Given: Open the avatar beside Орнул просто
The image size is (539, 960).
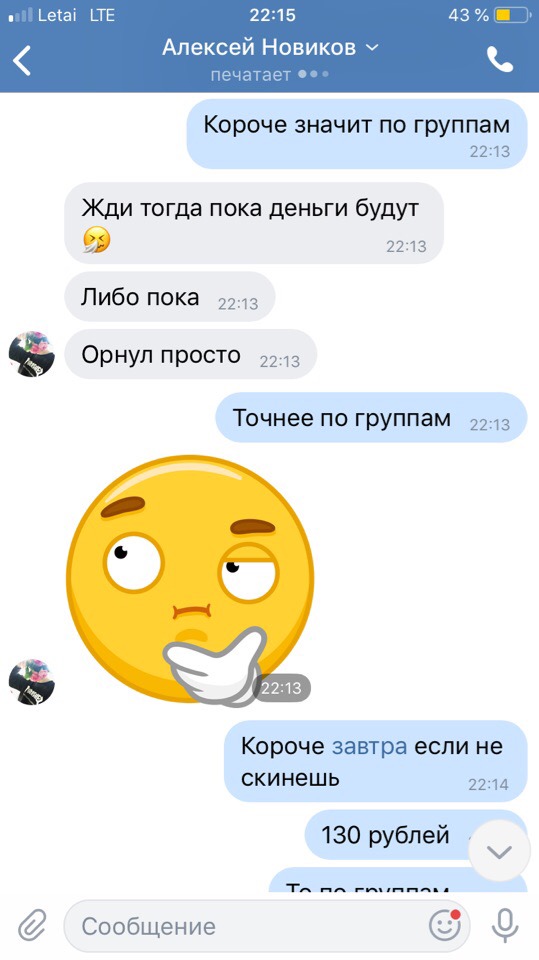Looking at the screenshot, I should (32, 354).
